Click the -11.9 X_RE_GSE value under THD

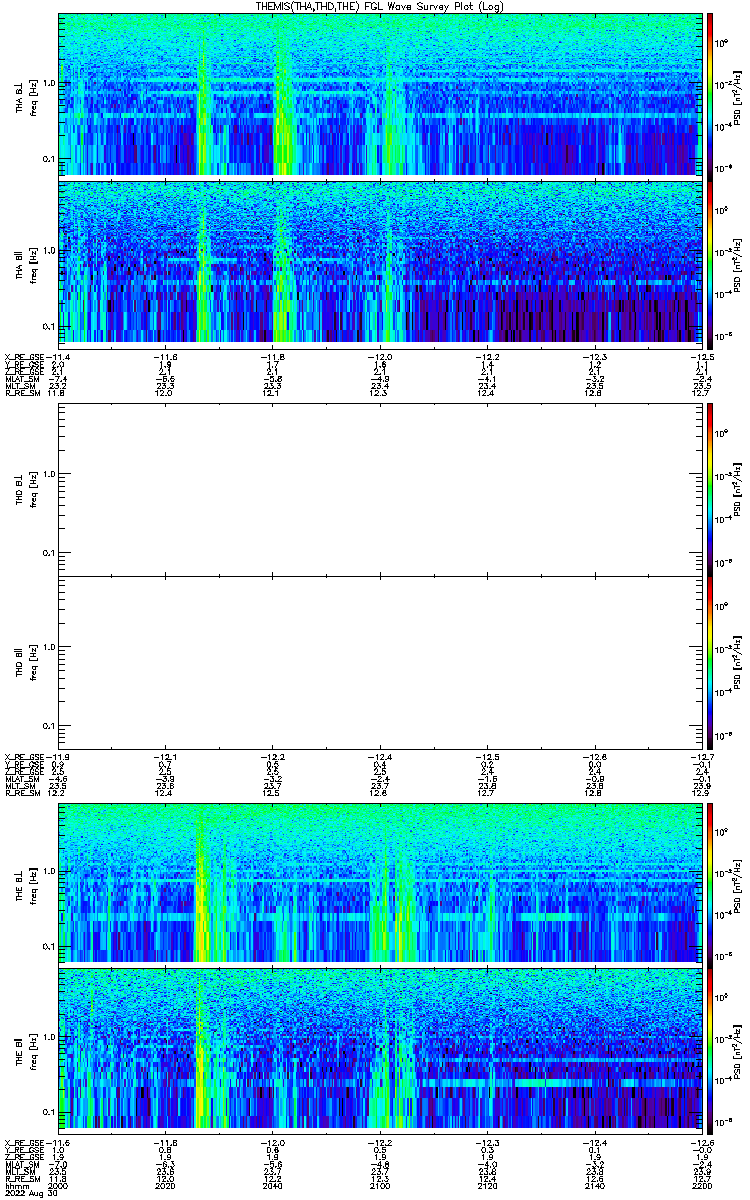[x=60, y=755]
